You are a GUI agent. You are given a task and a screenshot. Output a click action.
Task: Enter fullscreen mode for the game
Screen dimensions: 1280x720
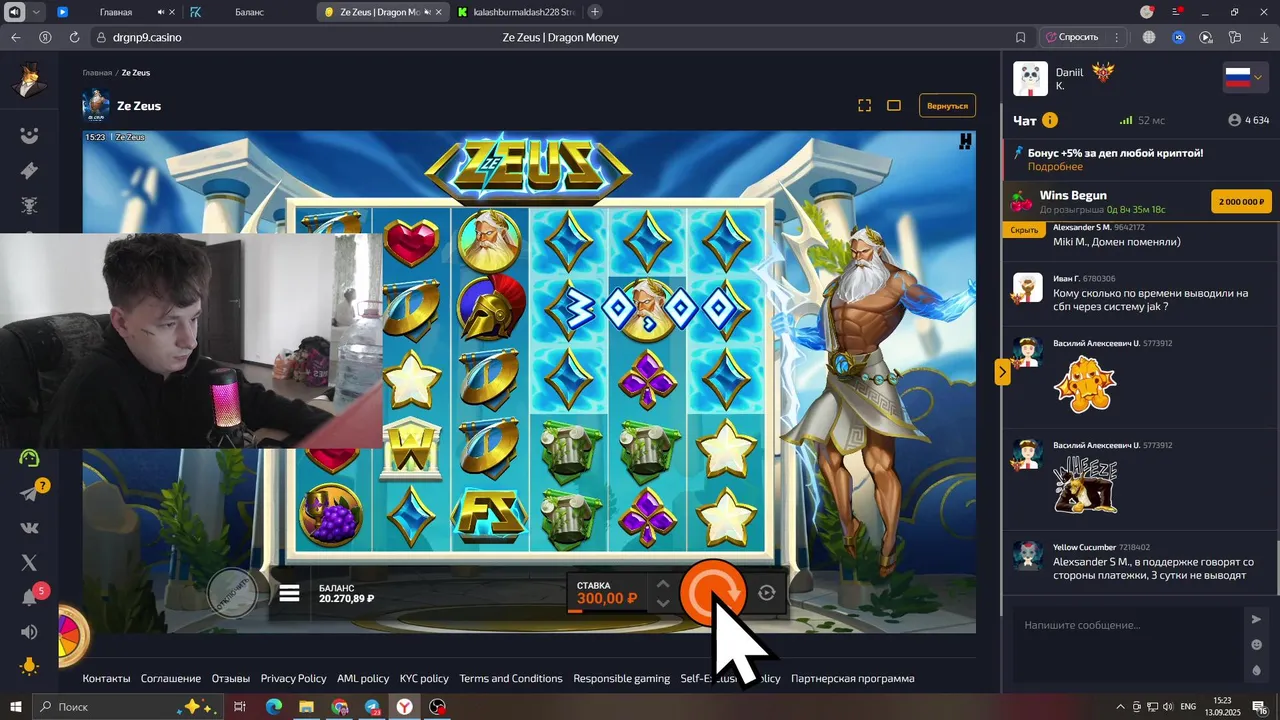(x=865, y=105)
